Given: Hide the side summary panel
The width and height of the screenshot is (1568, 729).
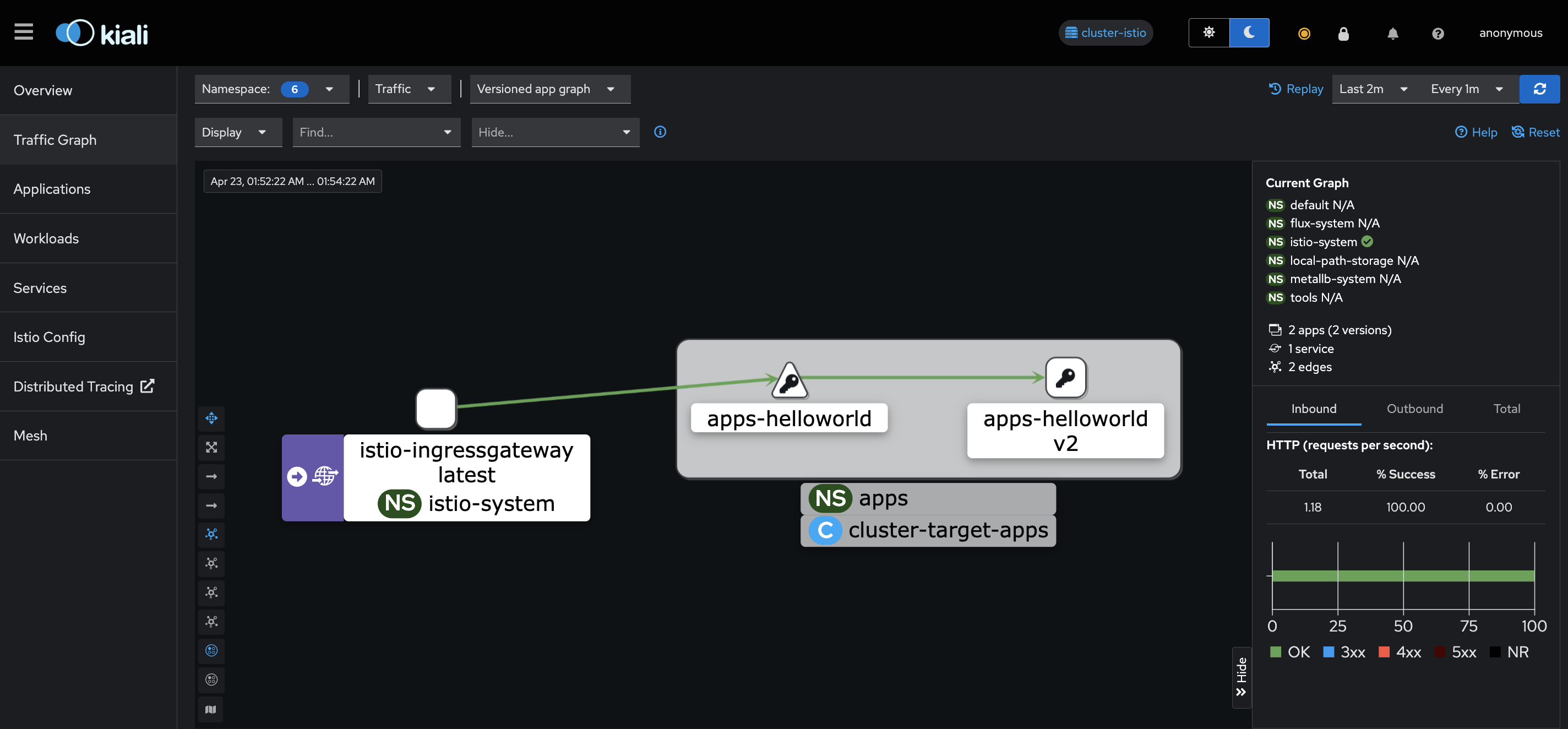Looking at the screenshot, I should coord(1241,677).
